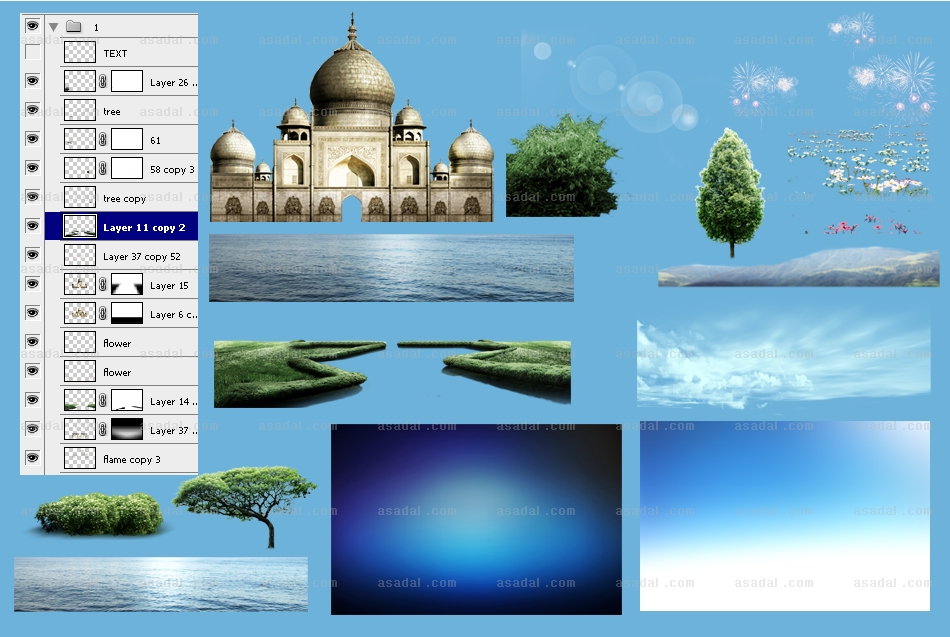Screen dimensions: 950x637
Task: Collapse layer group 1 with disclosure triangle
Action: (53, 27)
